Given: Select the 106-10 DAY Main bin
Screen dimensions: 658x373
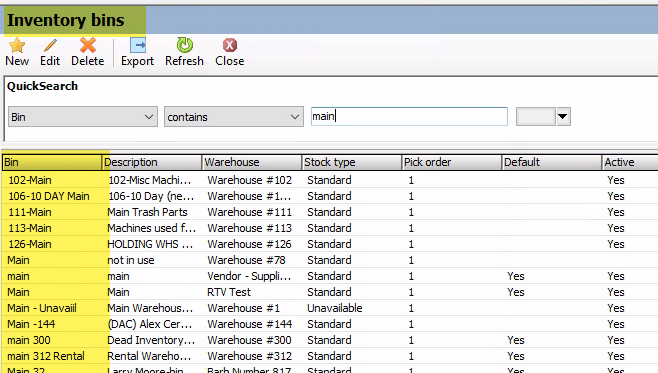Looking at the screenshot, I should click(x=49, y=196).
